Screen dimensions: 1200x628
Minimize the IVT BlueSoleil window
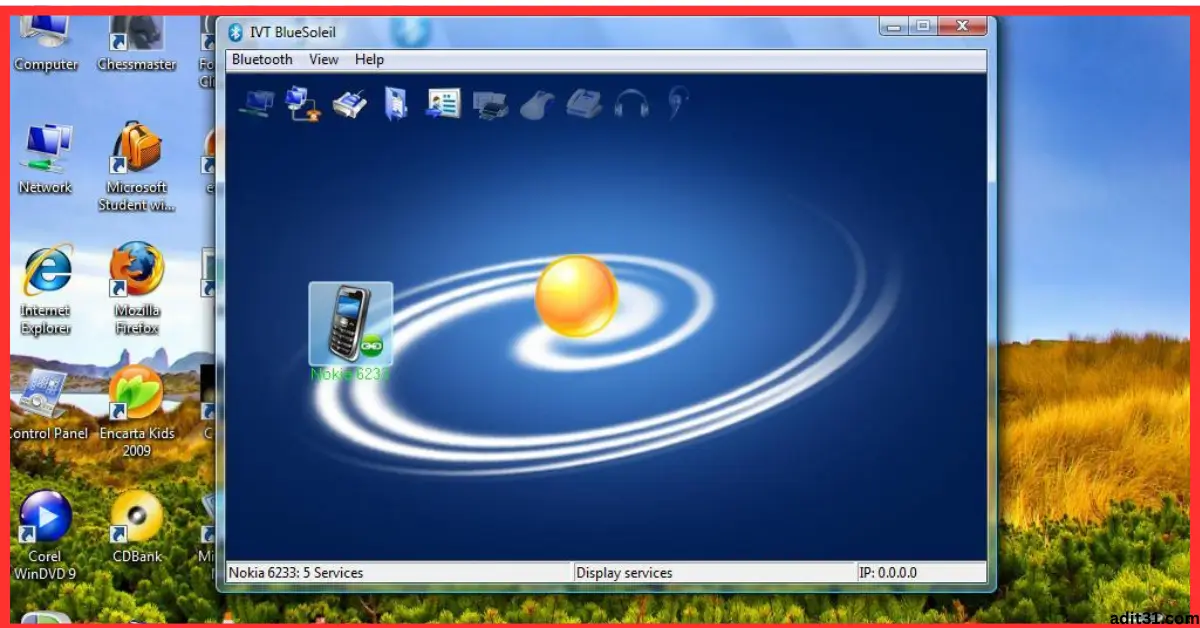894,26
